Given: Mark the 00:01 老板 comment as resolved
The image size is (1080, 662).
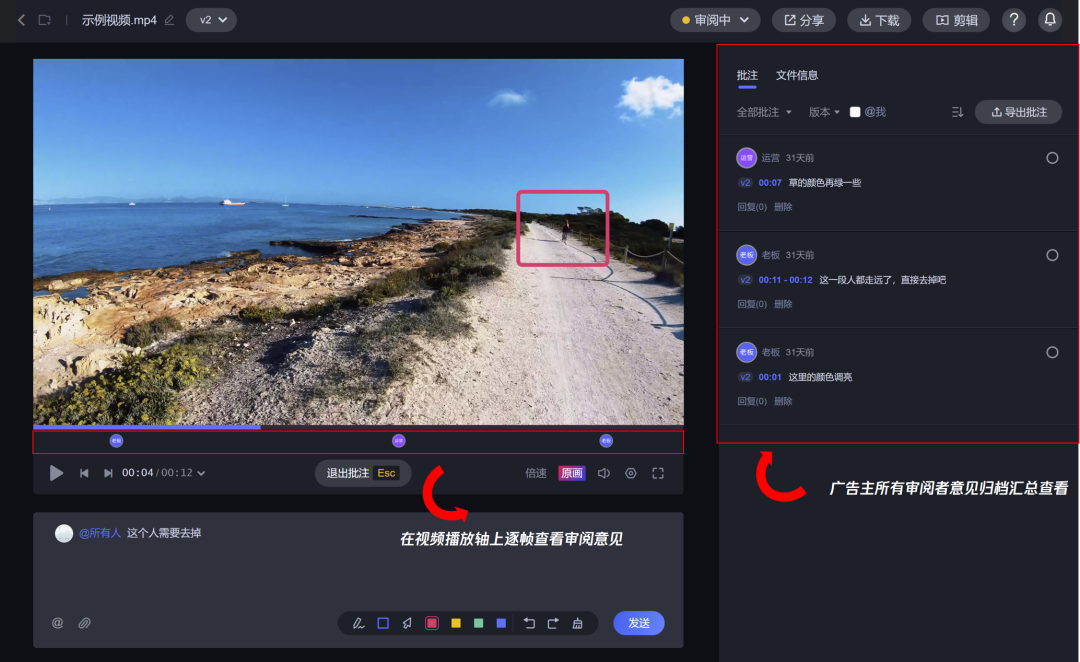Looking at the screenshot, I should [x=1052, y=352].
